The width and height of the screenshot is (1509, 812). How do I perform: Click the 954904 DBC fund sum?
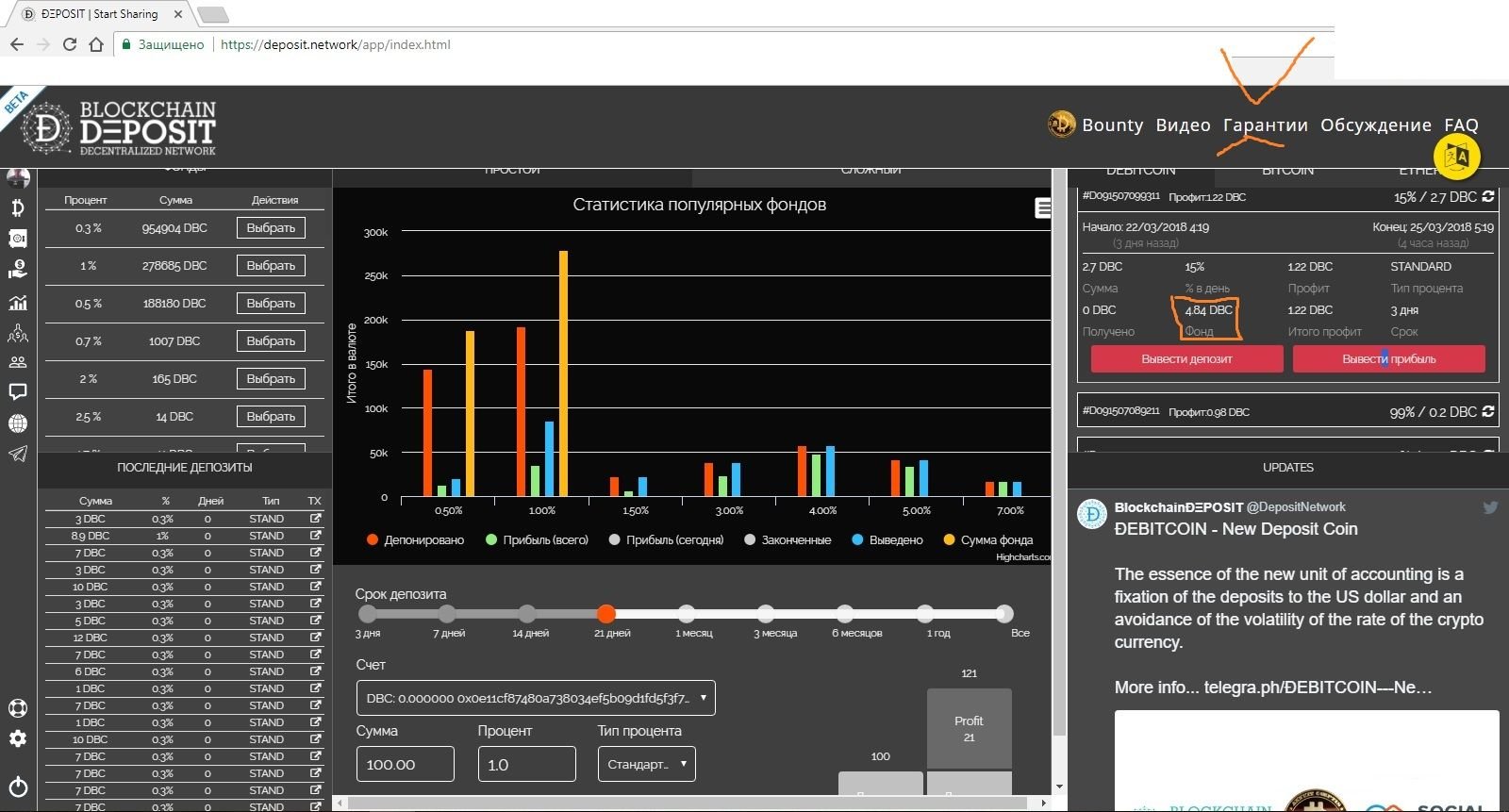point(174,228)
